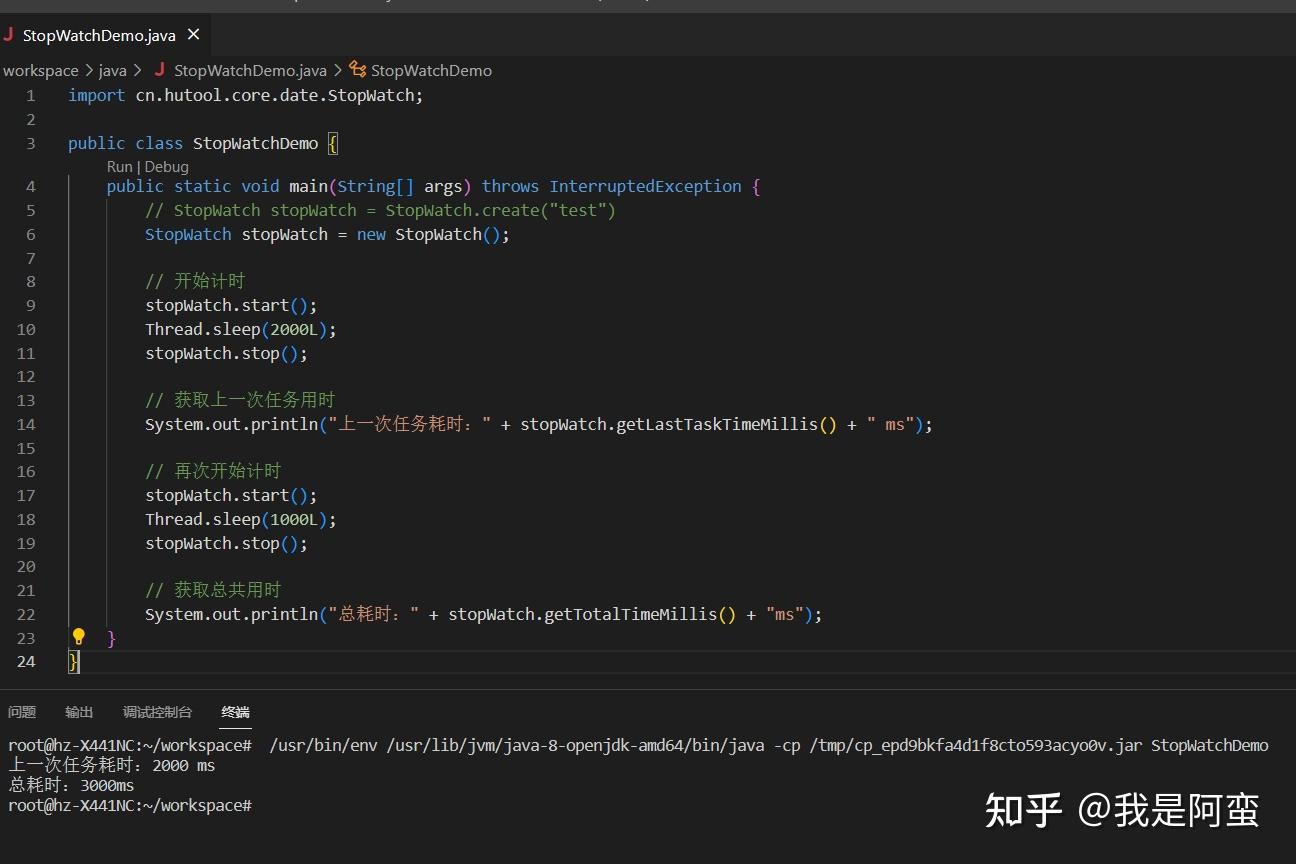Select the StopWatchDemo.java editor tab
1296x864 pixels.
pyautogui.click(x=100, y=33)
